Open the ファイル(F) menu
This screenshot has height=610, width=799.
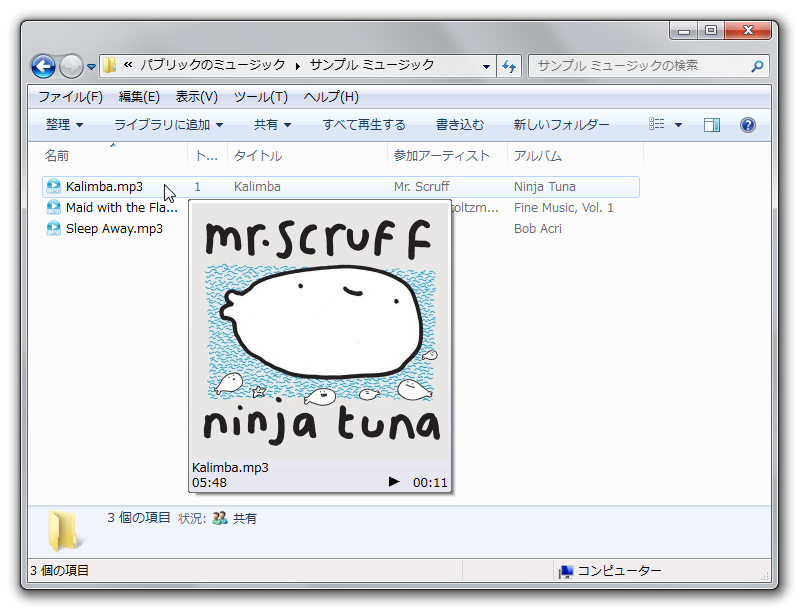pyautogui.click(x=70, y=97)
